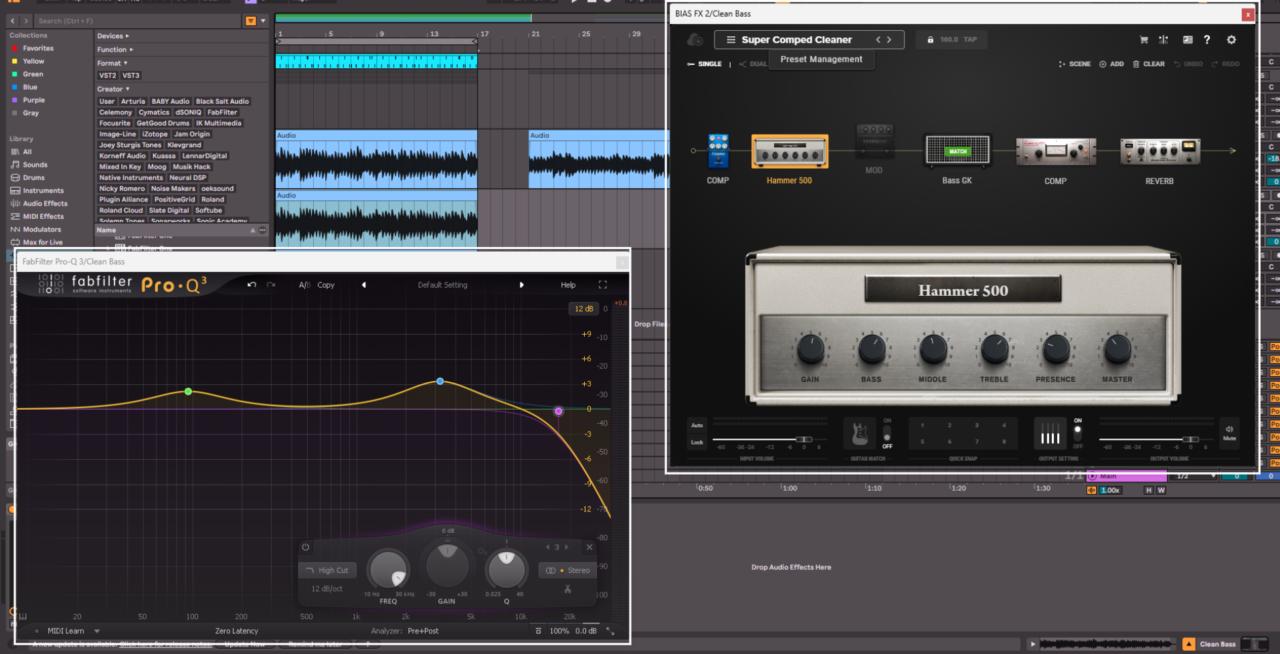This screenshot has height=654, width=1280.
Task: Switch to DUAL signal path mode
Action: [x=752, y=64]
